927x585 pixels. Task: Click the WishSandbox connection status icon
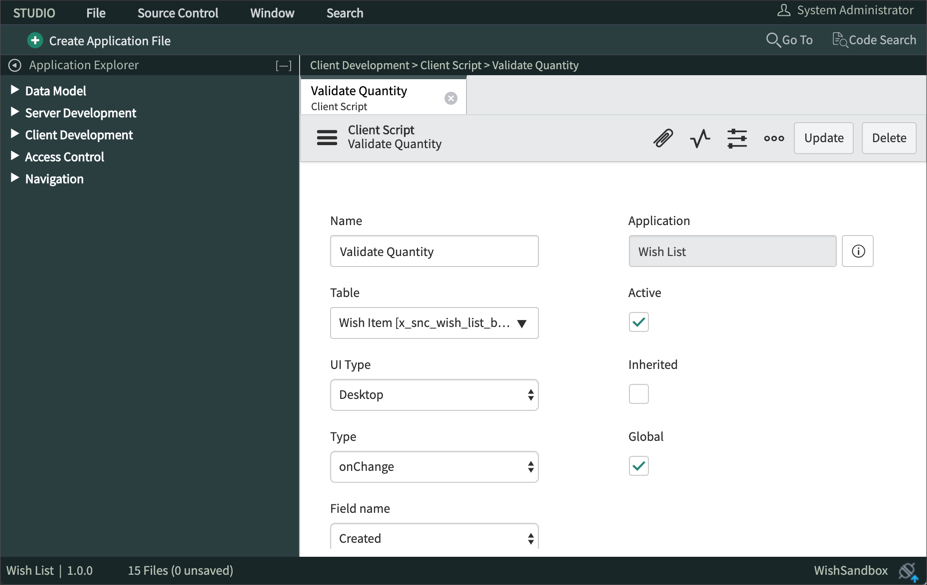(908, 571)
